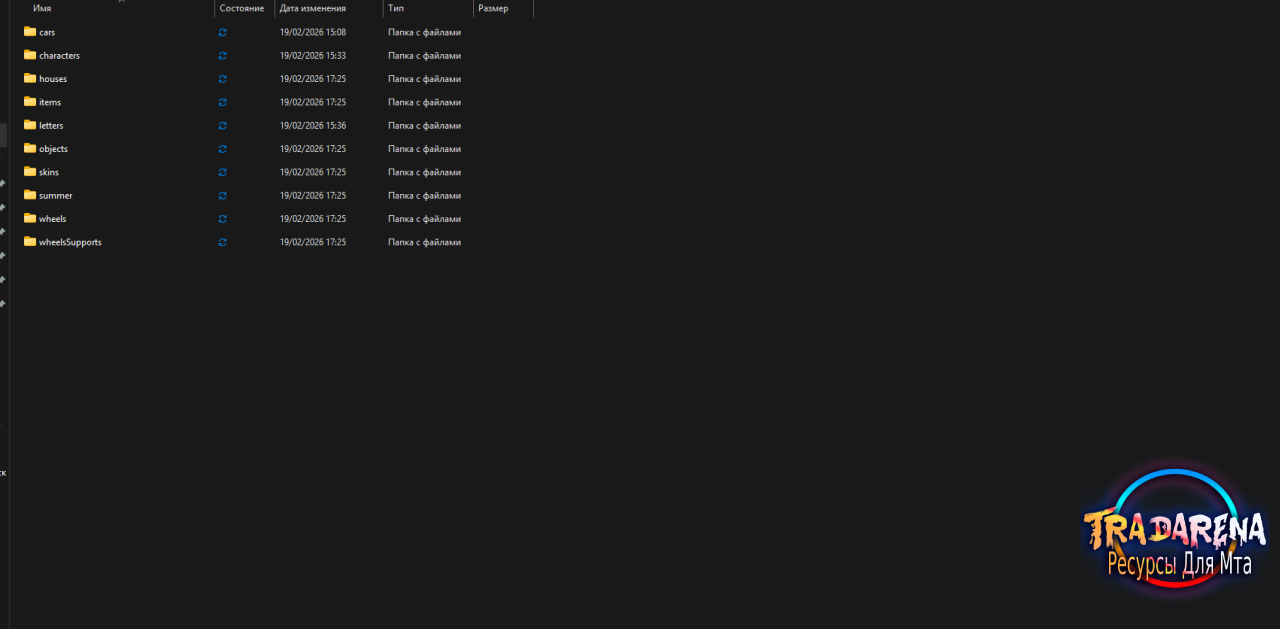Select the items folder icon

pos(30,102)
